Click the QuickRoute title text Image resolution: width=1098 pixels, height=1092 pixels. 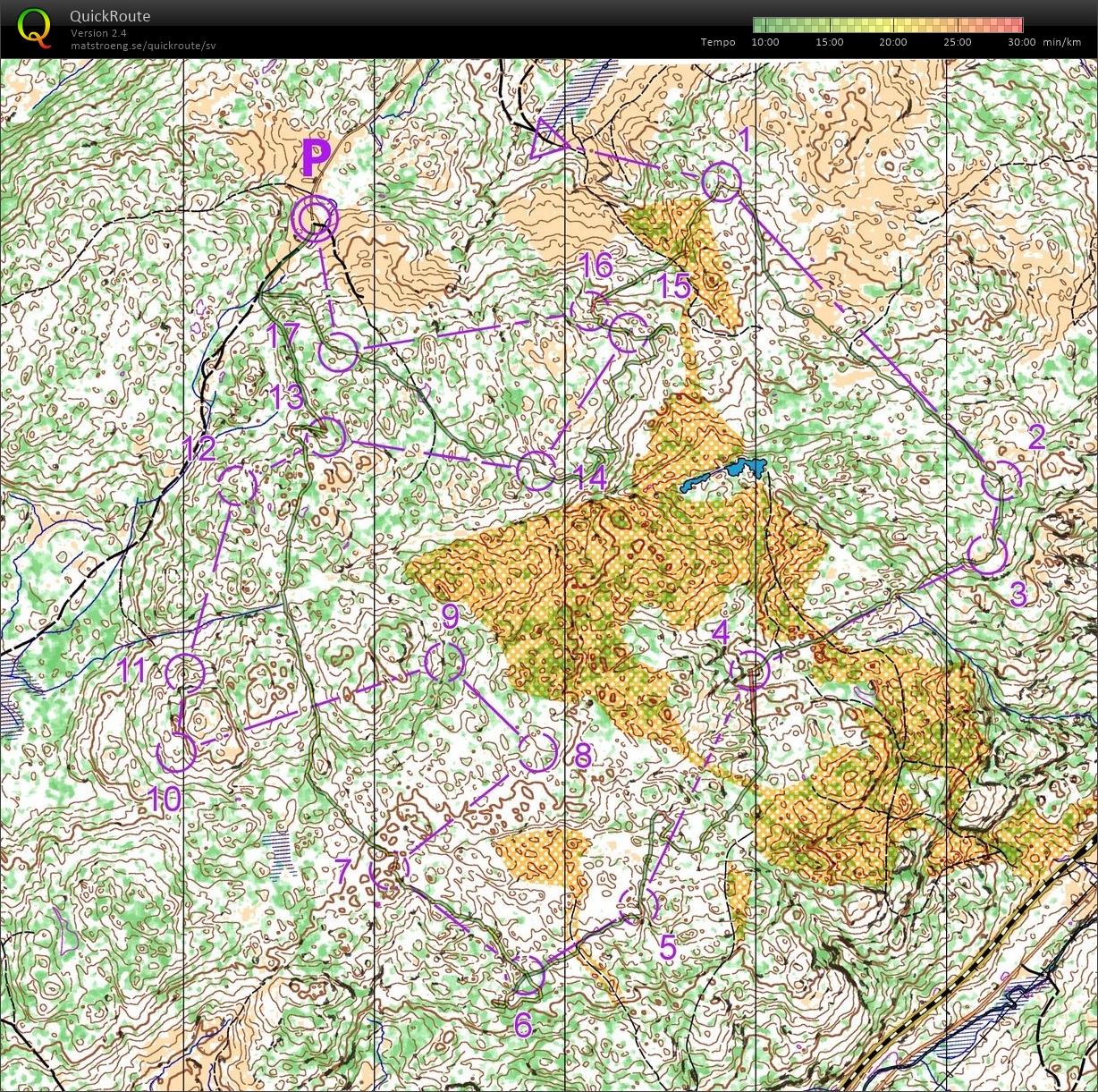[110, 16]
